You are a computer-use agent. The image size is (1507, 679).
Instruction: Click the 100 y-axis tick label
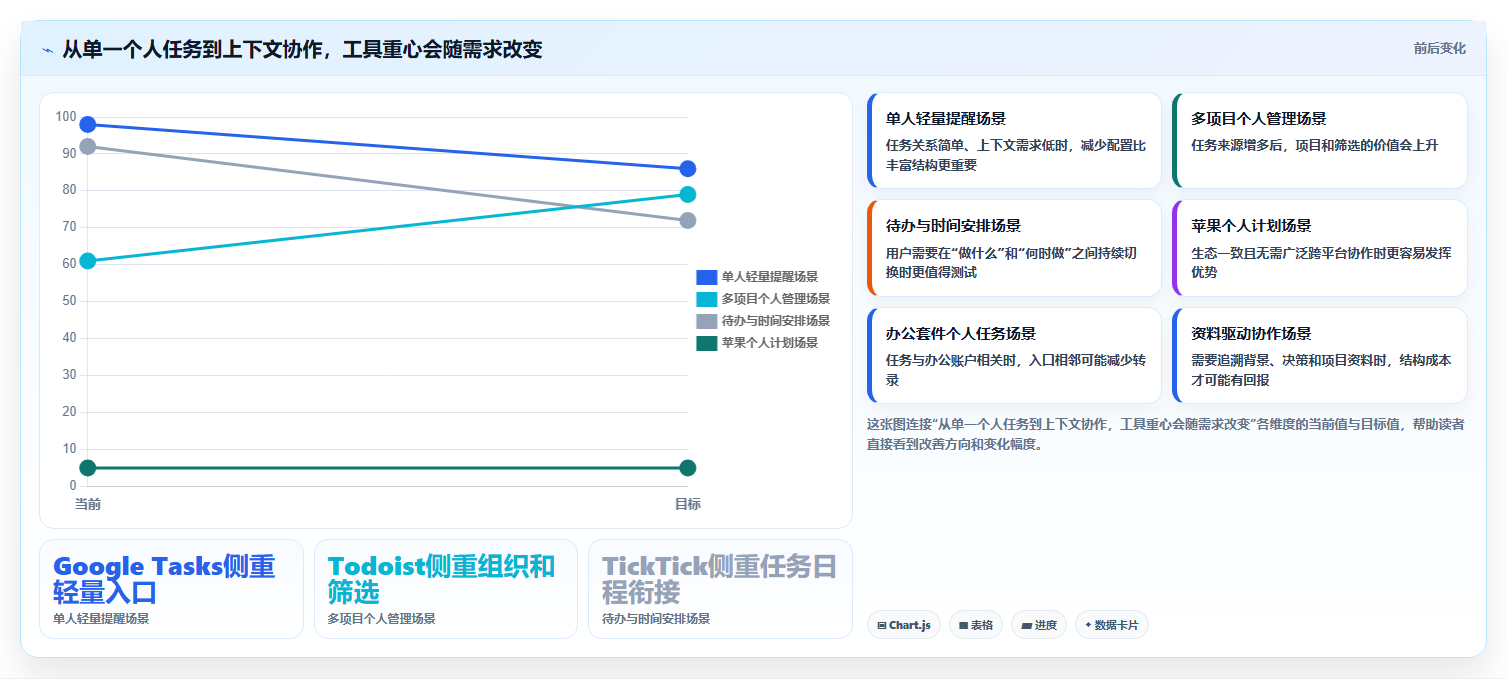66,117
